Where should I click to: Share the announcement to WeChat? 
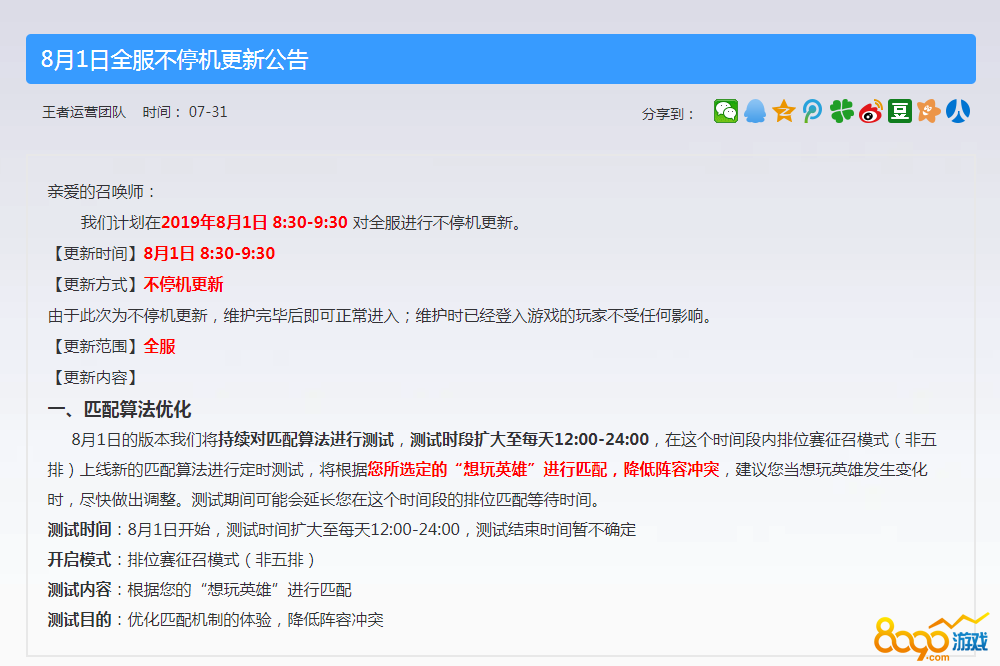pyautogui.click(x=725, y=111)
